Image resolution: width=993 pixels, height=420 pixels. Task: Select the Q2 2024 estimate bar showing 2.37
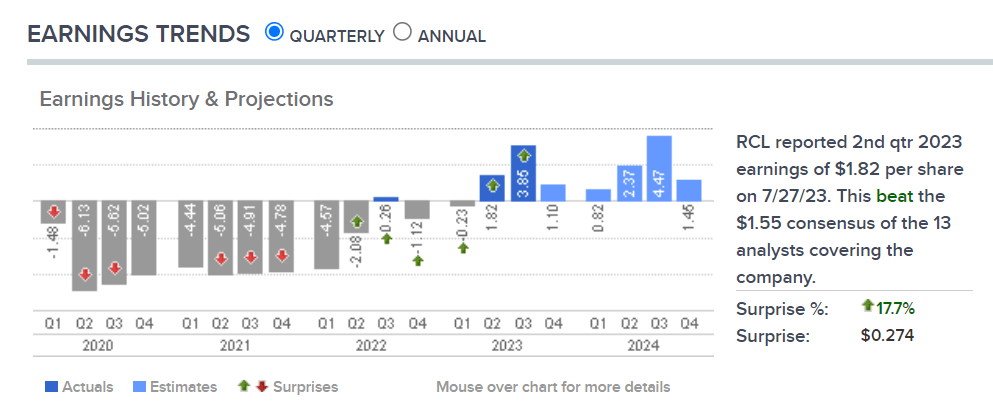(x=628, y=183)
